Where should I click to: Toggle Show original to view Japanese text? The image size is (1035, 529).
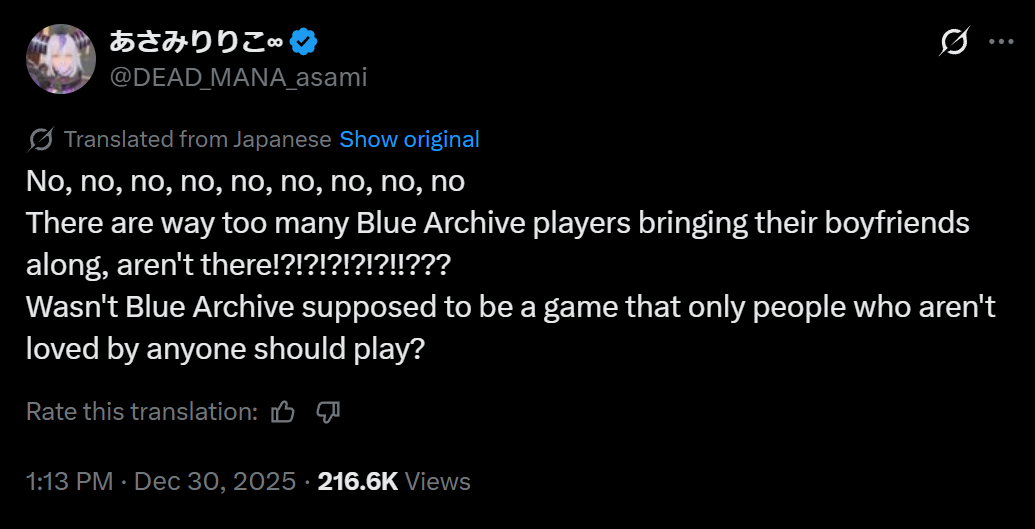coord(409,140)
